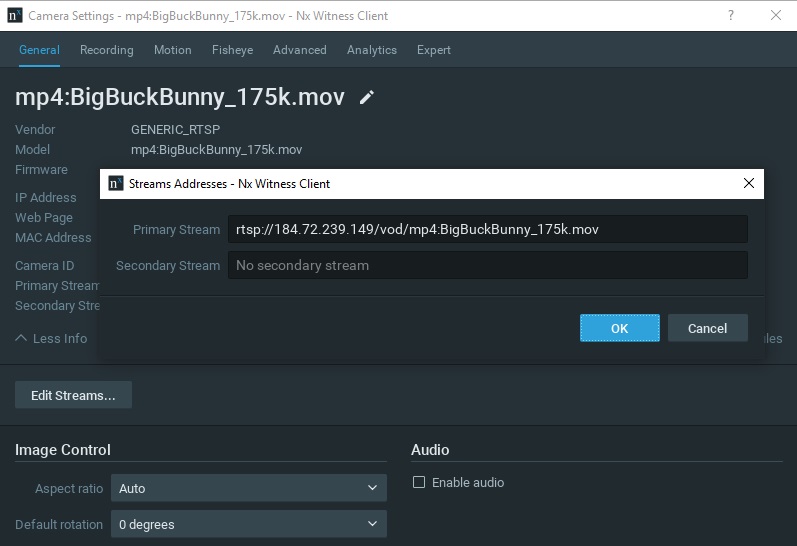Open the Motion tab
Viewport: 797px width, 546px height.
173,50
